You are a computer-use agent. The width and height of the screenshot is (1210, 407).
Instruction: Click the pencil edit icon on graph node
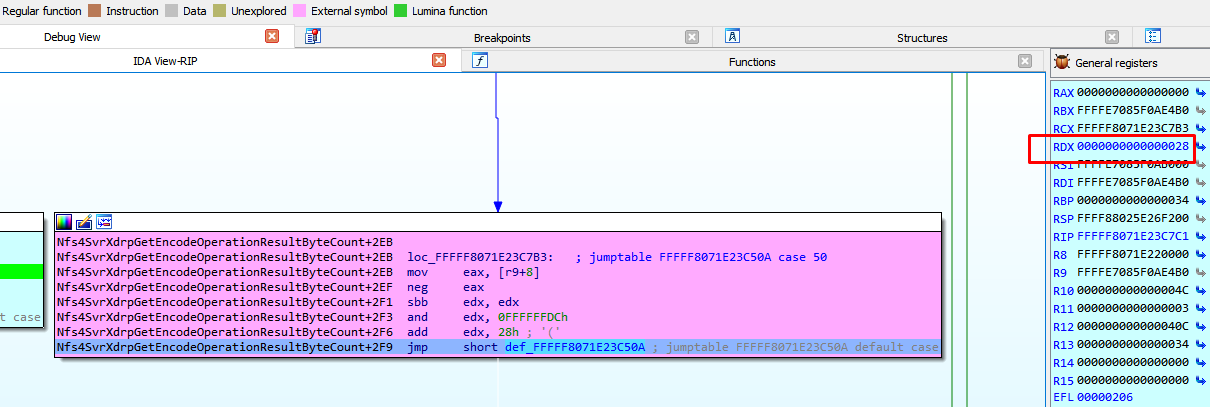pos(84,222)
